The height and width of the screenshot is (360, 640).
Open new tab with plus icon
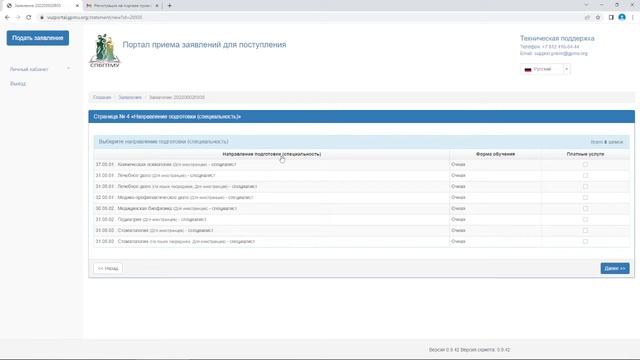pos(169,6)
